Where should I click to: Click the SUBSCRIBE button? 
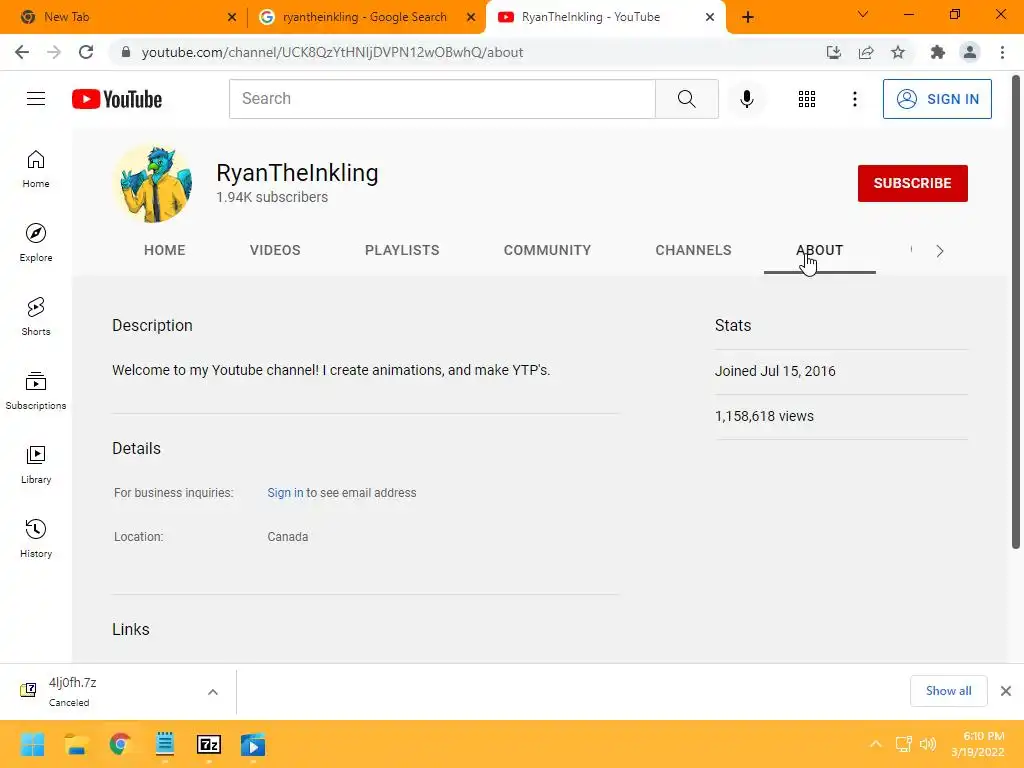pos(912,184)
